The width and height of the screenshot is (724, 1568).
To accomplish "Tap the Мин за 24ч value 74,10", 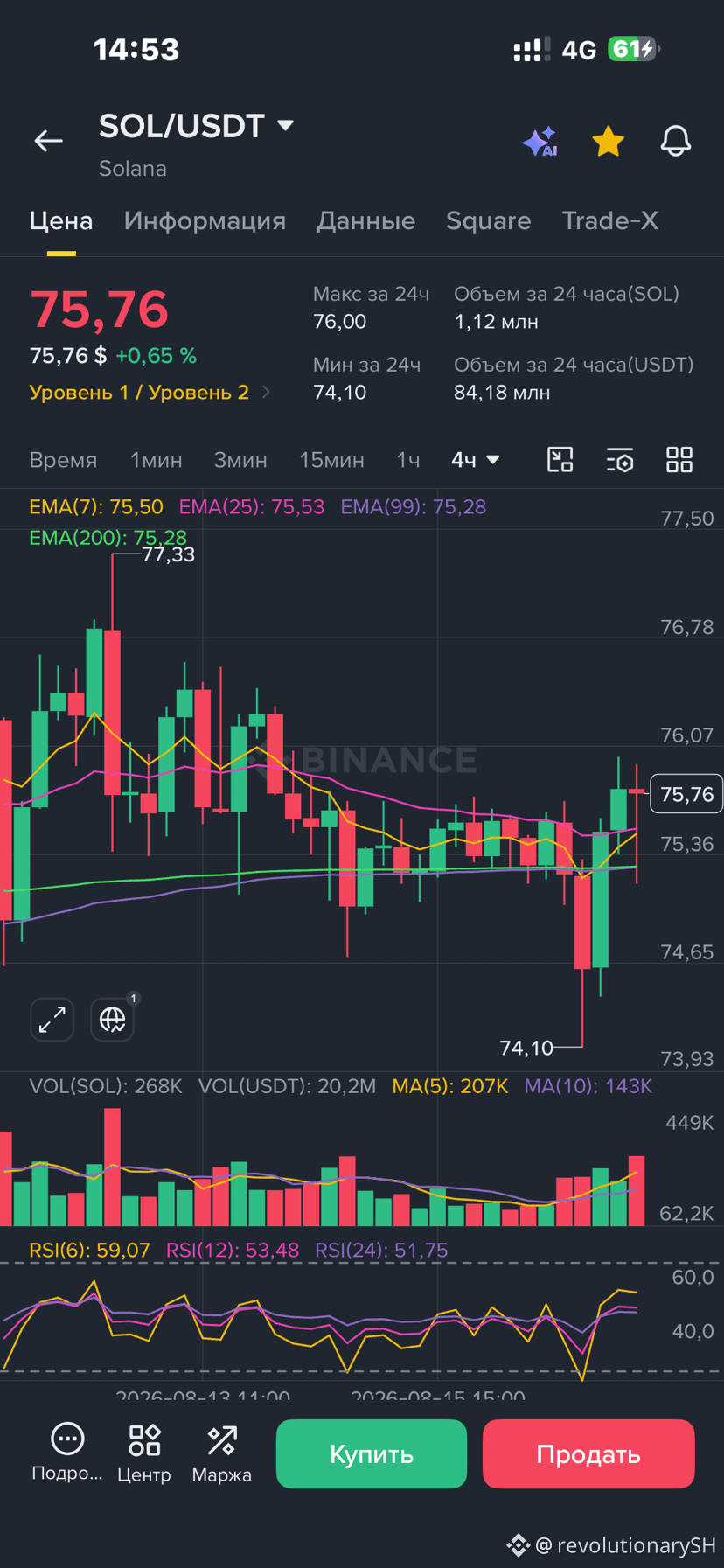I will 339,393.
